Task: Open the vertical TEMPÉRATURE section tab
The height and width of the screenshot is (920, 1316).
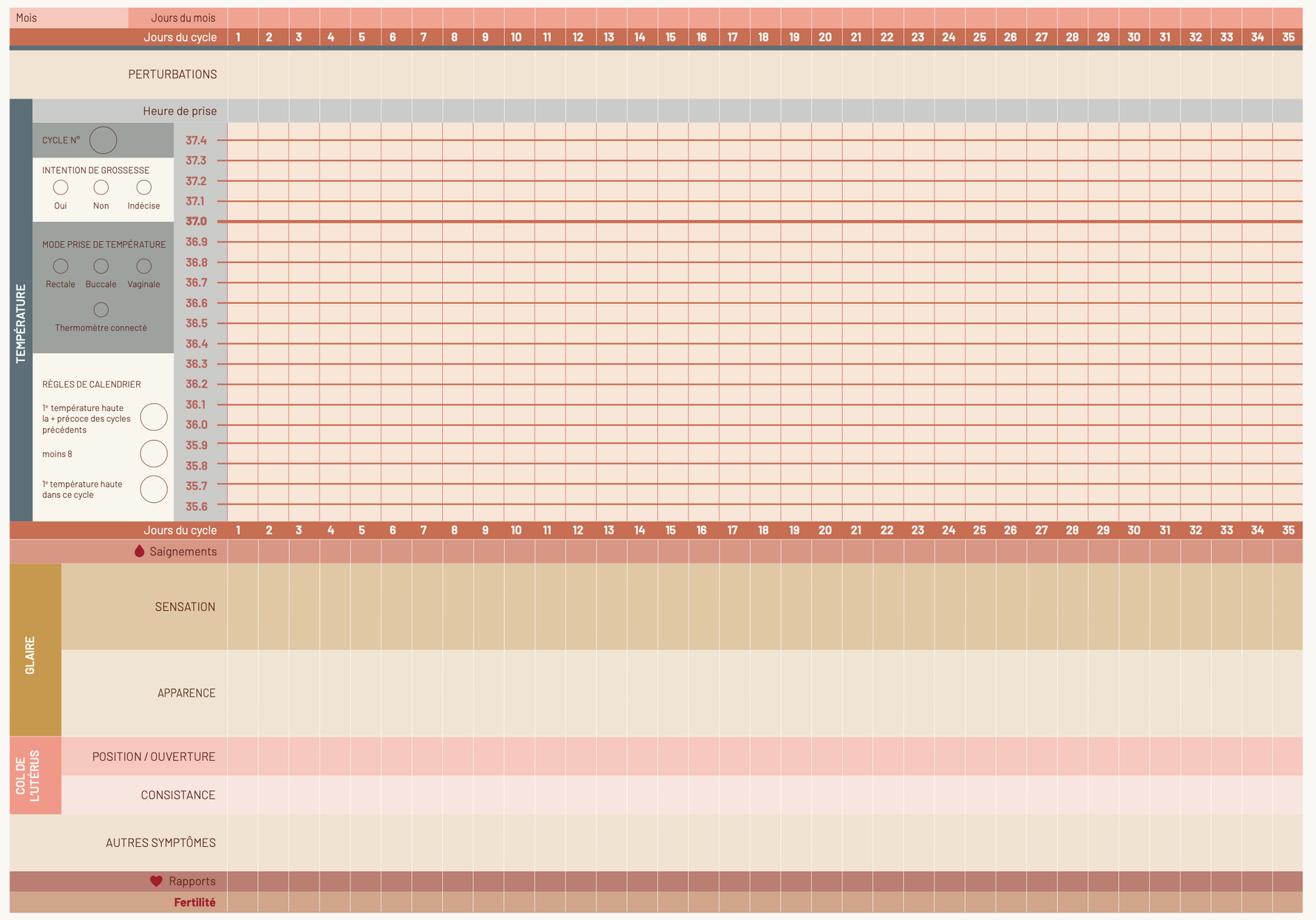Action: 21,323
